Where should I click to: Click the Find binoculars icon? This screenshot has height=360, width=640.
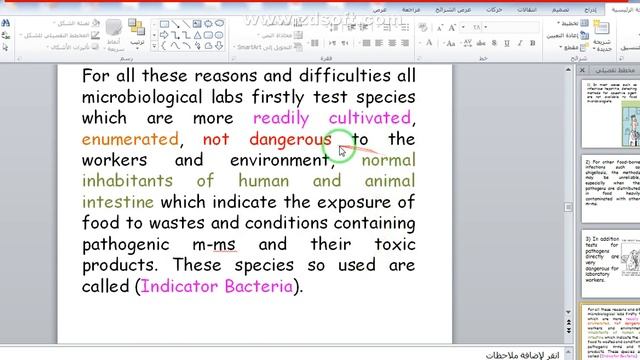click(5, 23)
